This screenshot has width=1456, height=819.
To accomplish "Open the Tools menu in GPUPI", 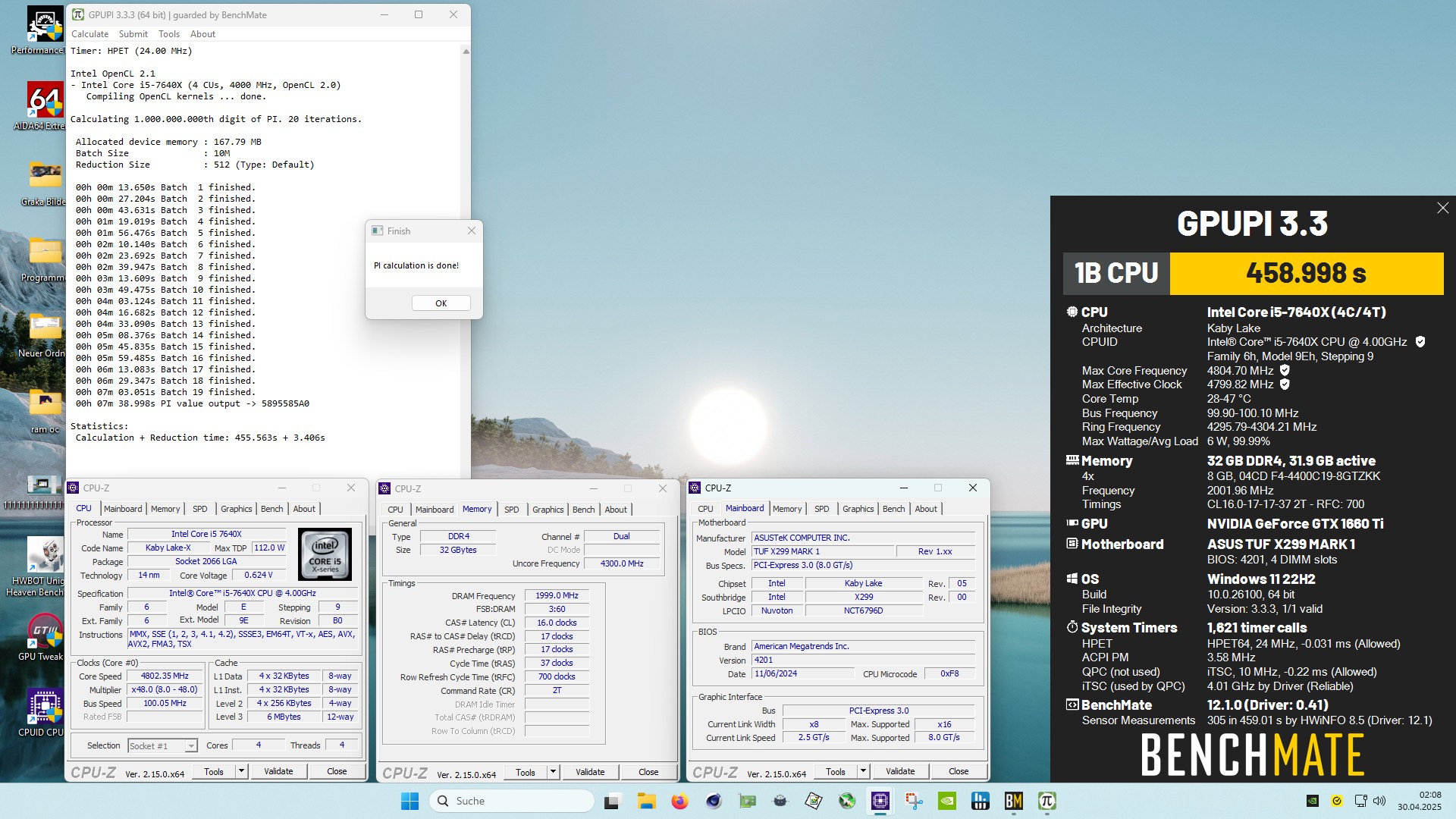I will 168,34.
